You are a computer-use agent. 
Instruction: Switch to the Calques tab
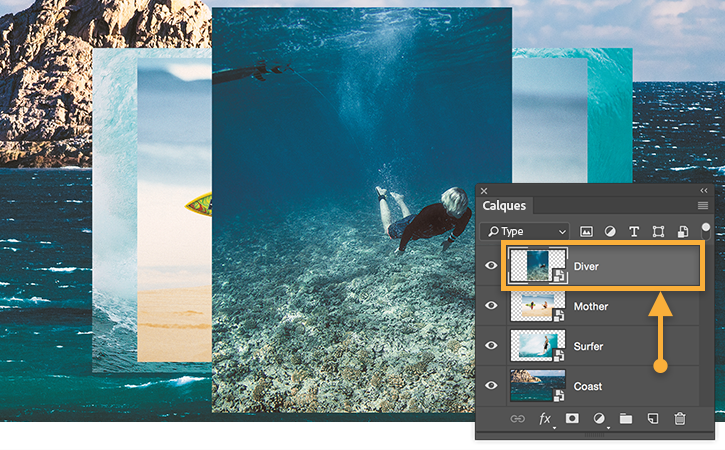pos(504,206)
